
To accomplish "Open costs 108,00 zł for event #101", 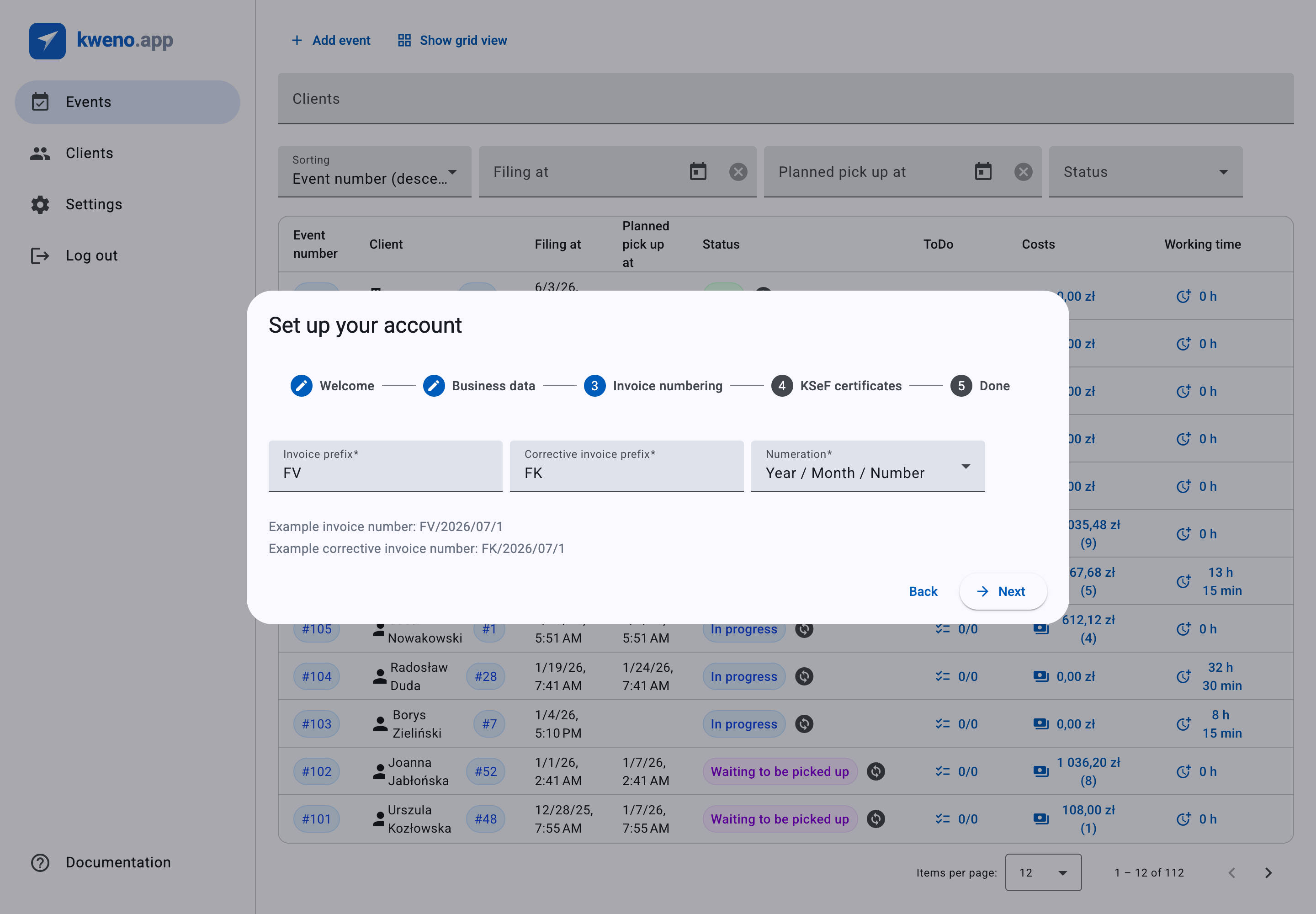I will [x=1077, y=819].
